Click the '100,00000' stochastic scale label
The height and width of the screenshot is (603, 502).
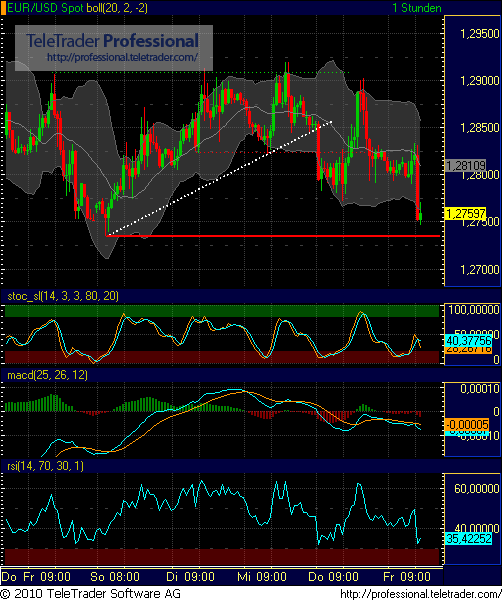coord(474,310)
